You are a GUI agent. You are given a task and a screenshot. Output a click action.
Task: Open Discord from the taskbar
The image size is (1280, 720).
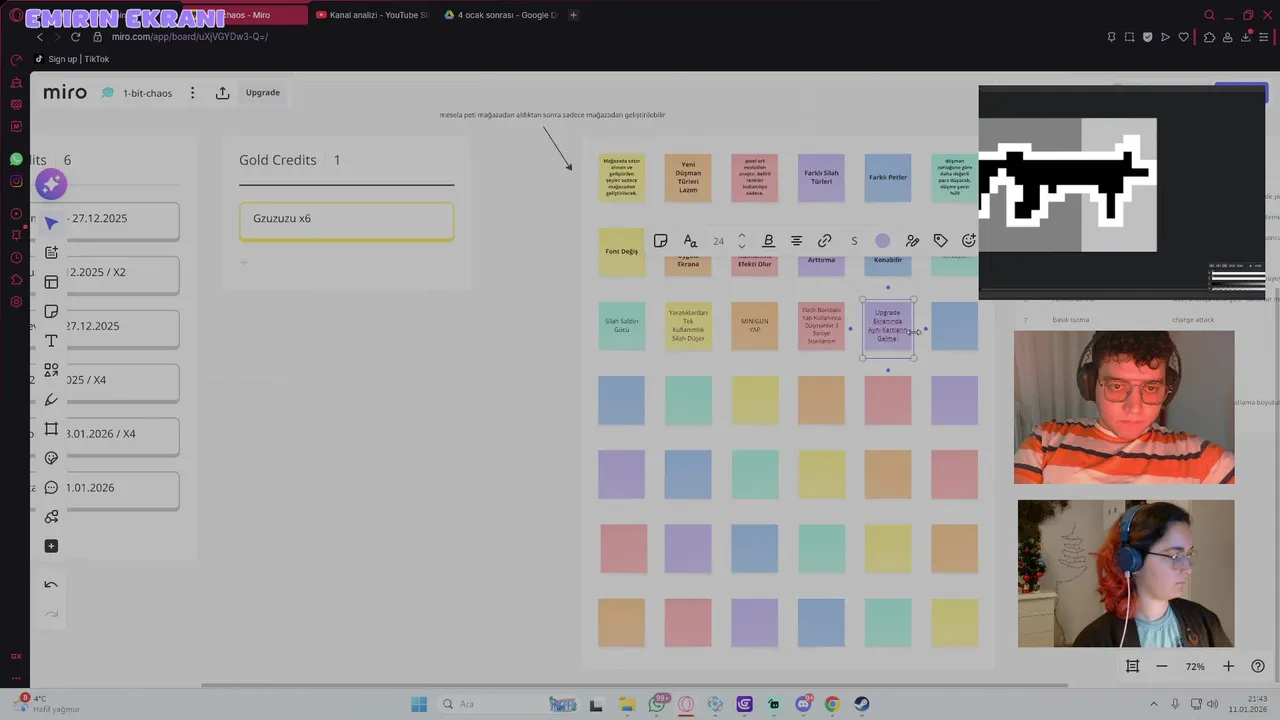tap(803, 704)
